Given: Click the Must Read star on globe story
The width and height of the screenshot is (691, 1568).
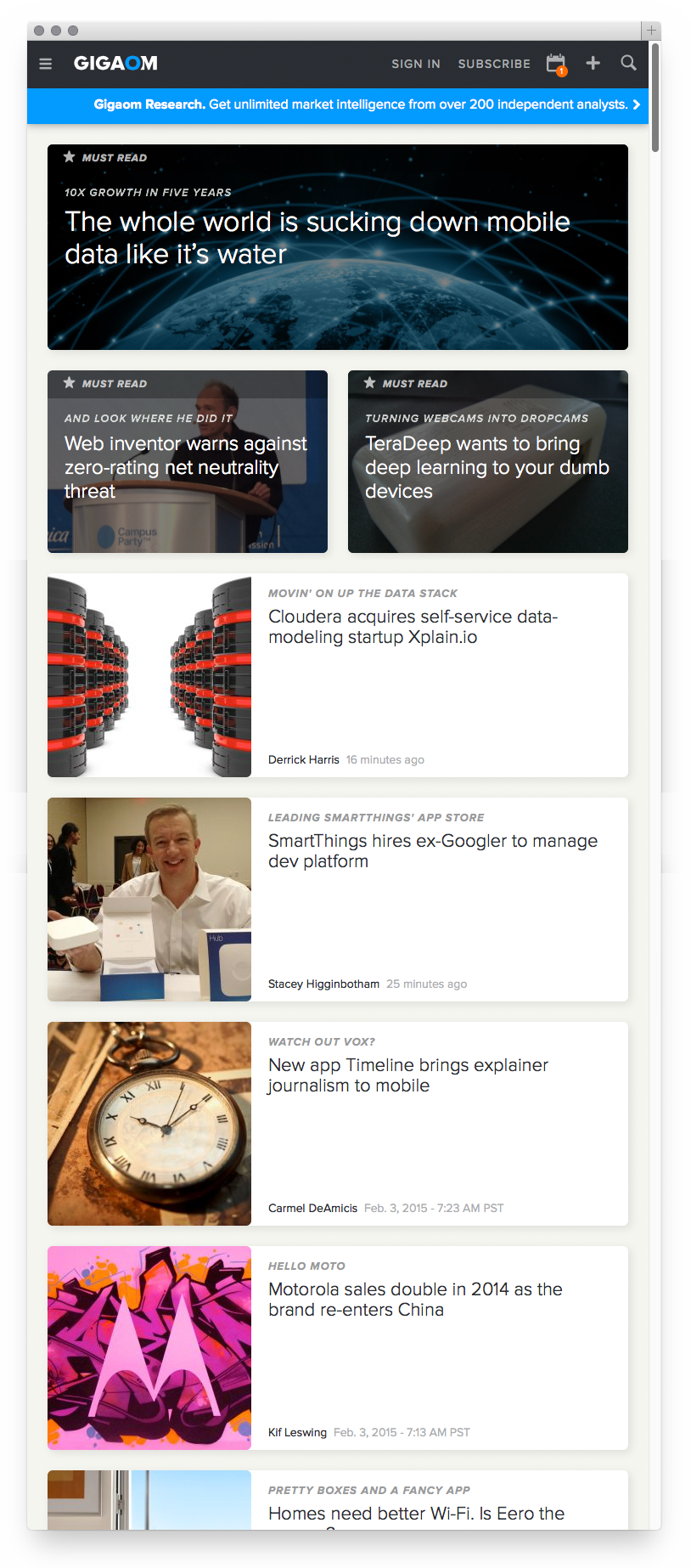Looking at the screenshot, I should click(x=70, y=157).
